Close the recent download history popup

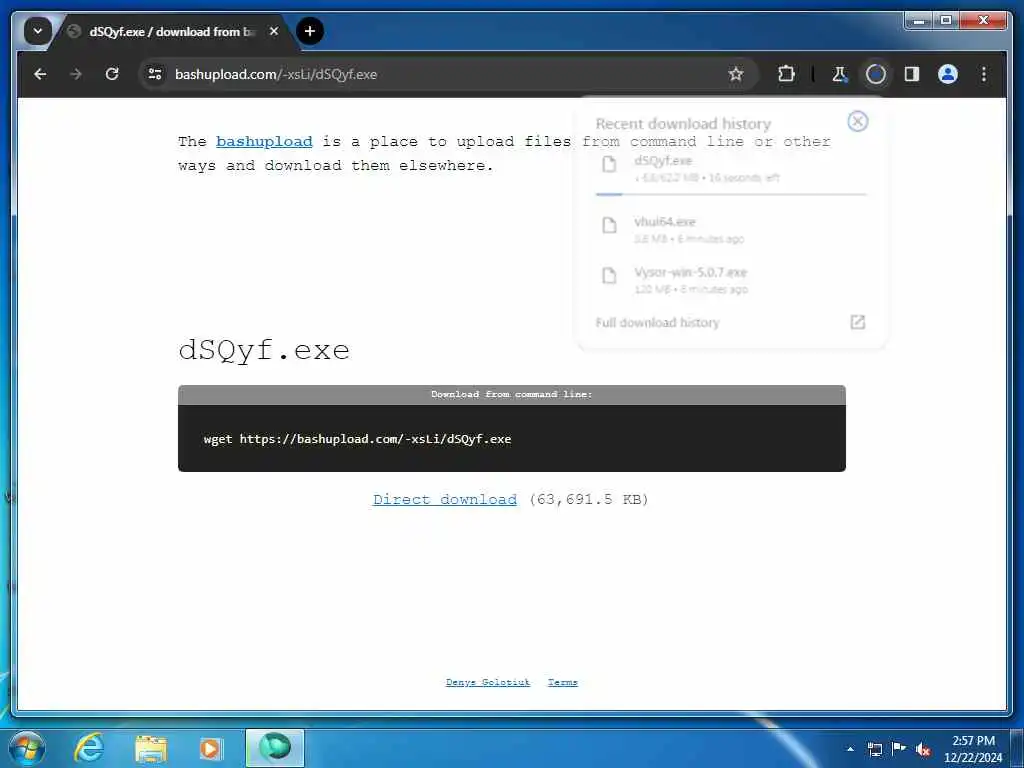(857, 121)
